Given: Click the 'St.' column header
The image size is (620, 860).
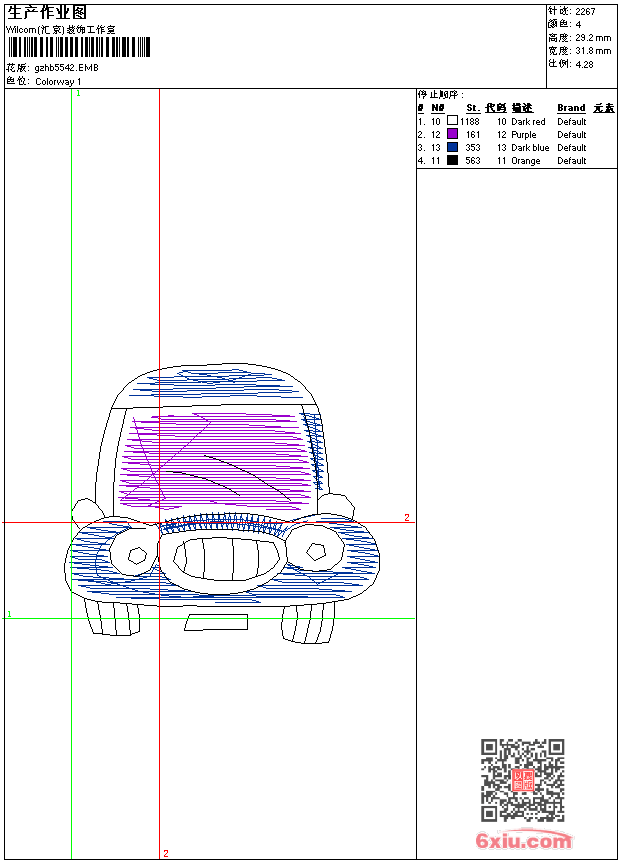Looking at the screenshot, I should click(473, 108).
